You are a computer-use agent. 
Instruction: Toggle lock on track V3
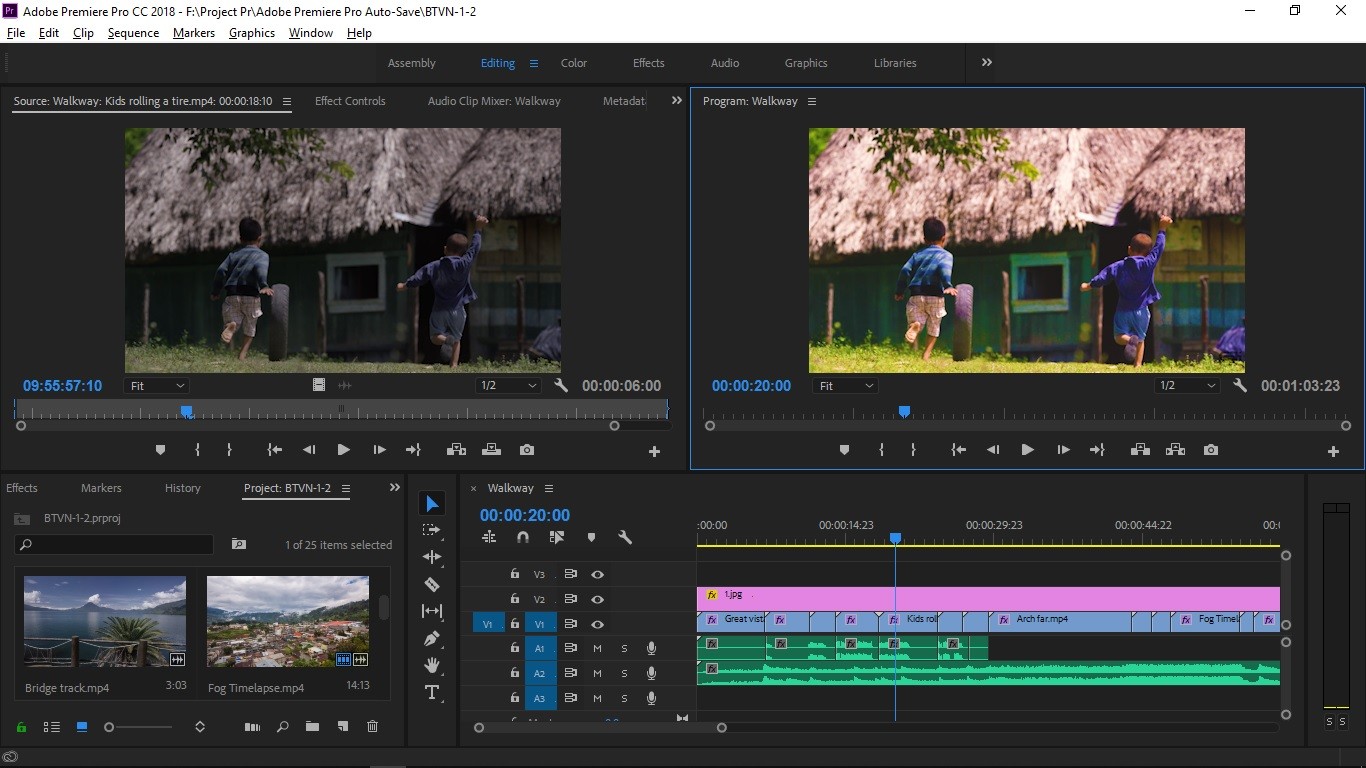[x=514, y=574]
